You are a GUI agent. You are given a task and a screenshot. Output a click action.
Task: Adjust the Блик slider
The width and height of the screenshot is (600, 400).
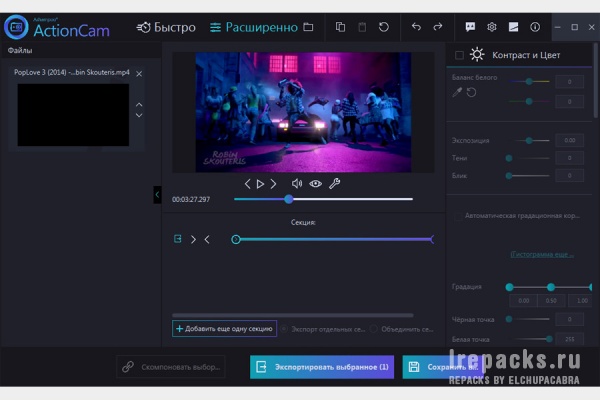click(529, 176)
